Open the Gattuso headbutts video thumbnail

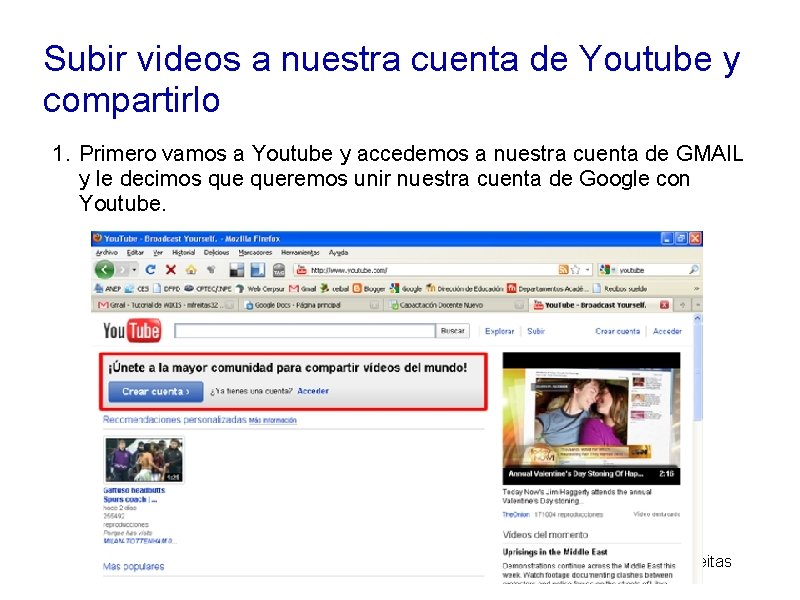tap(144, 460)
